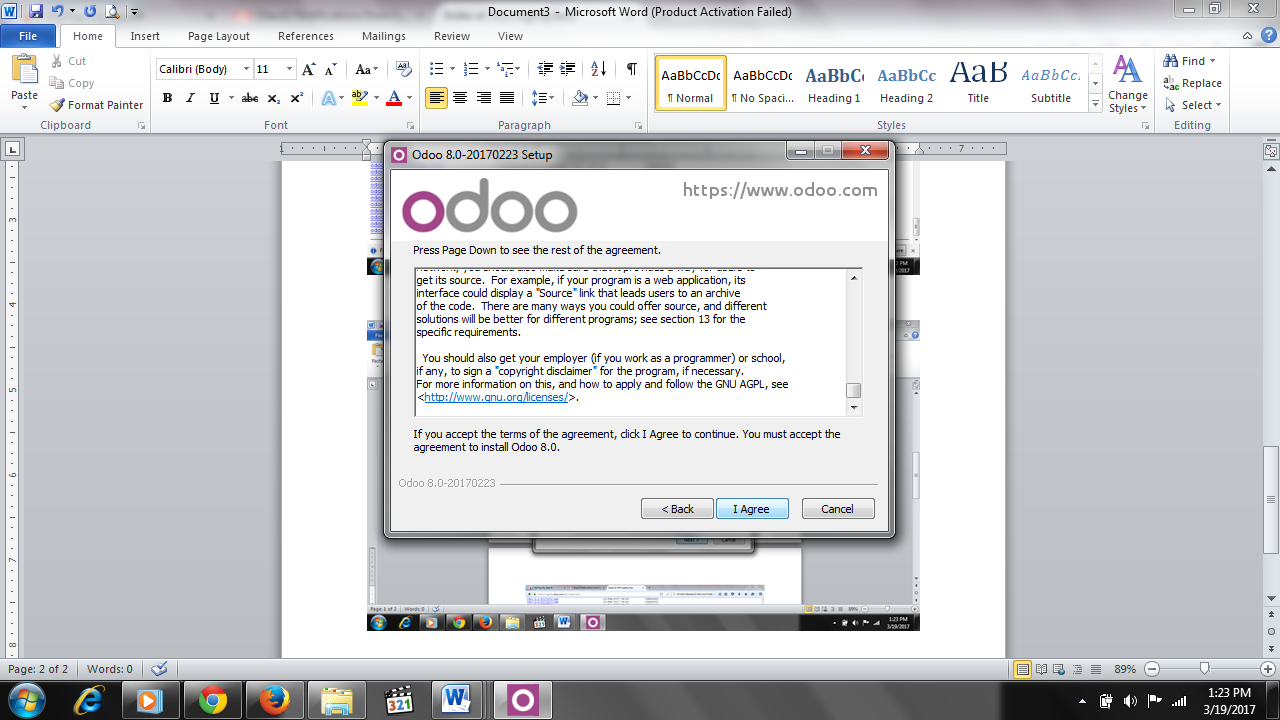The width and height of the screenshot is (1280, 720).
Task: Toggle Show/Hide paragraph marks
Action: point(631,69)
